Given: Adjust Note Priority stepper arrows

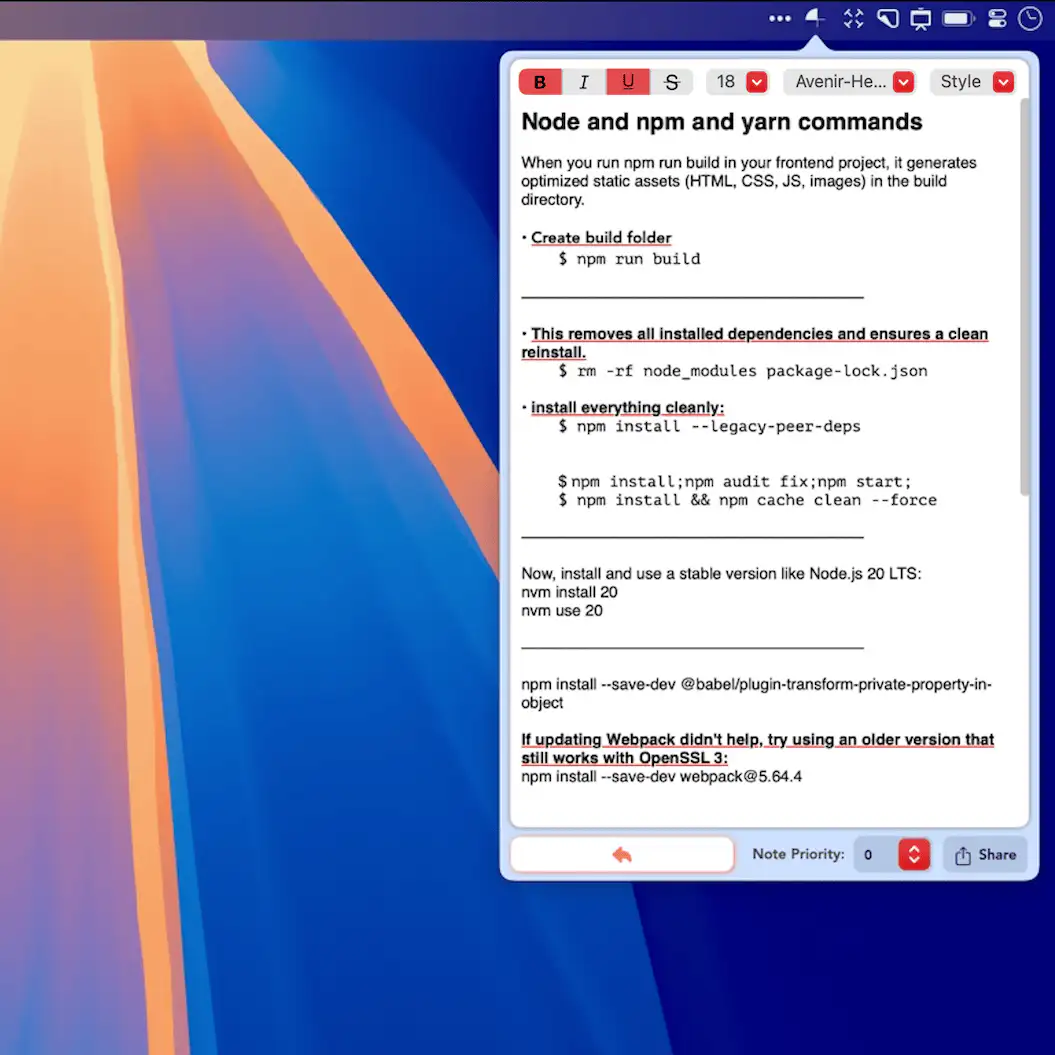Looking at the screenshot, I should [x=914, y=854].
